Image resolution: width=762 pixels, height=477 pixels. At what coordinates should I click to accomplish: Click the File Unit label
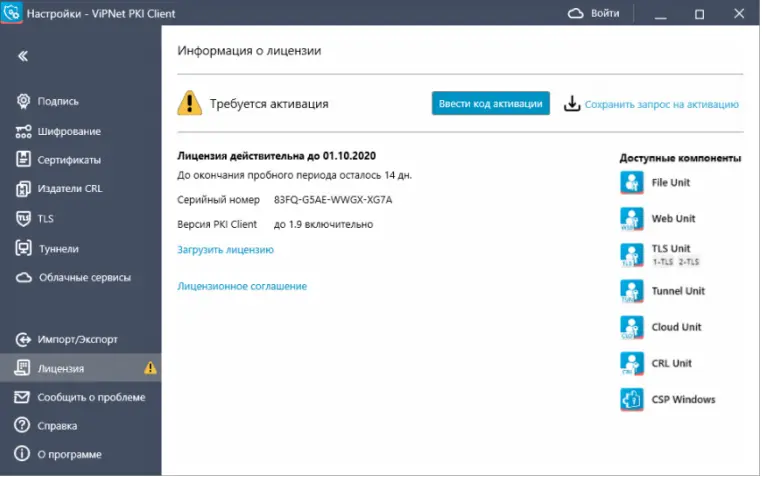tap(671, 183)
